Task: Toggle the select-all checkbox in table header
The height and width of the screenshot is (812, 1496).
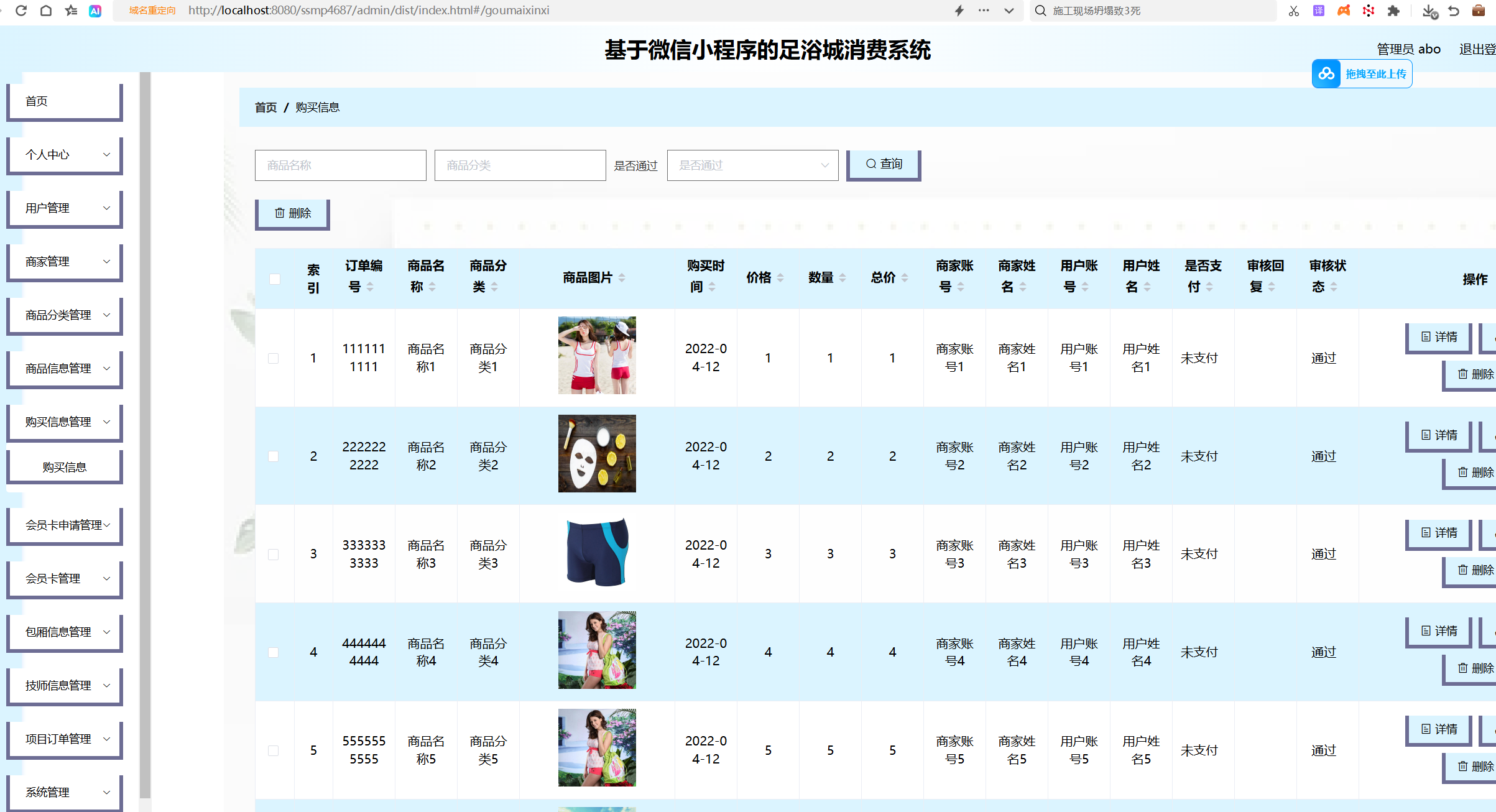Action: coord(274,279)
